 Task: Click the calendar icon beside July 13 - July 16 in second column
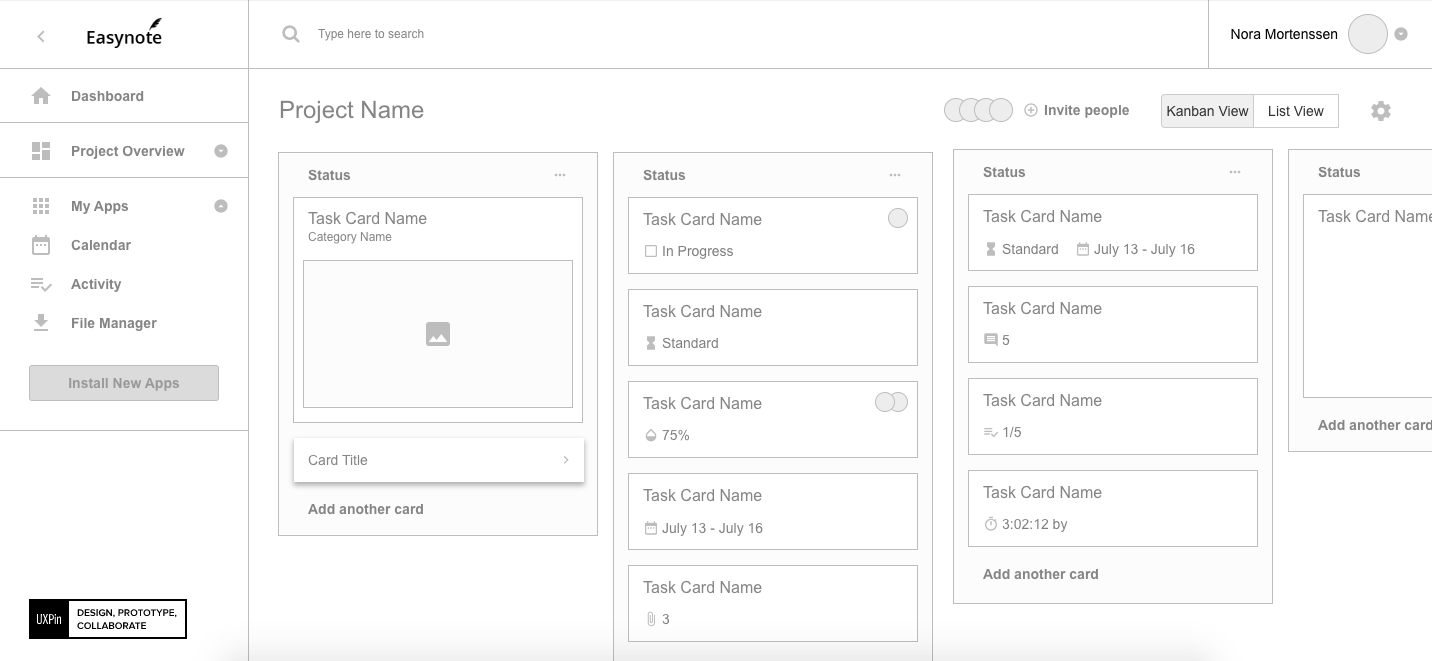coord(651,528)
